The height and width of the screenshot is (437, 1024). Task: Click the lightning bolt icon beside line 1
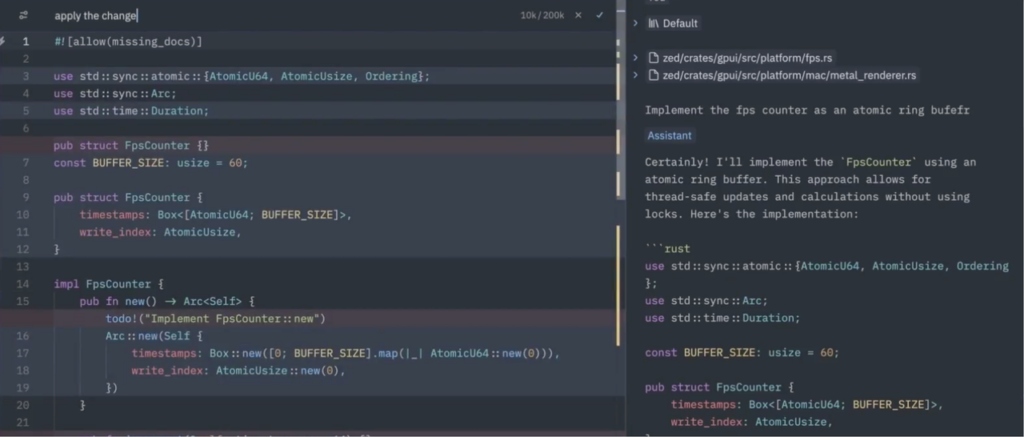click(3, 41)
